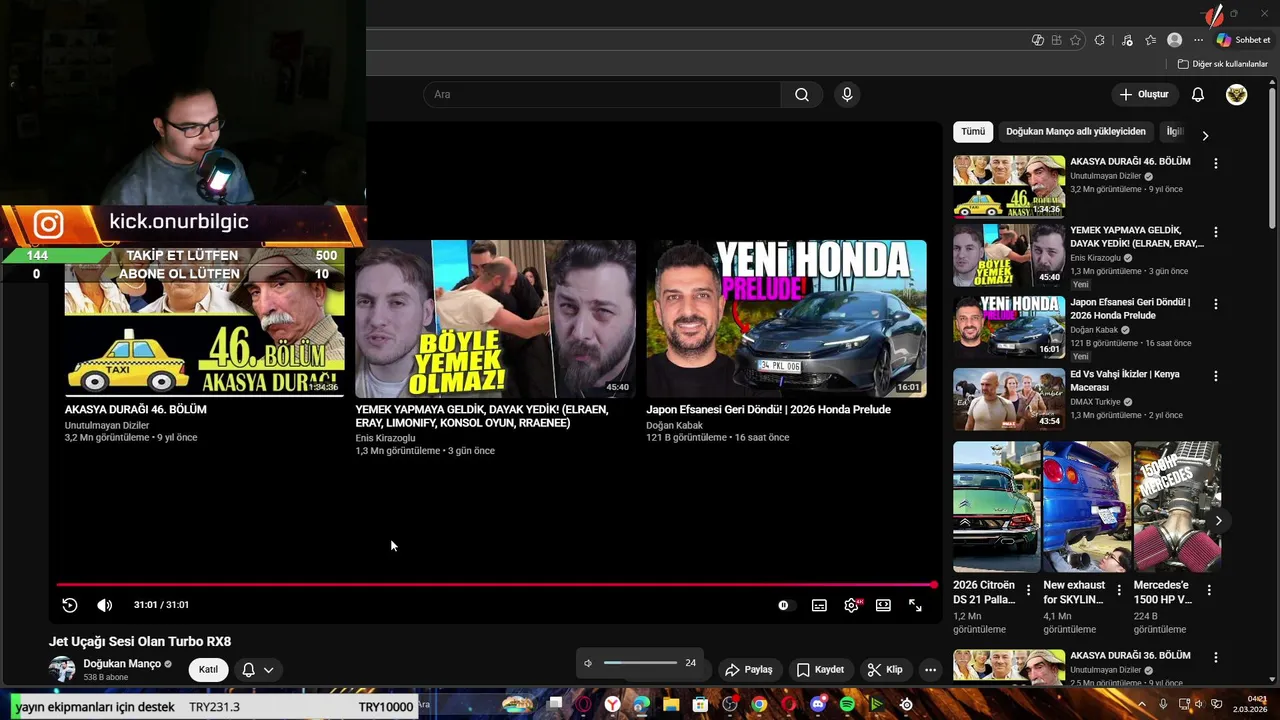Viewport: 1280px width, 720px height.
Task: Open Spotify from the taskbar
Action: (x=847, y=705)
